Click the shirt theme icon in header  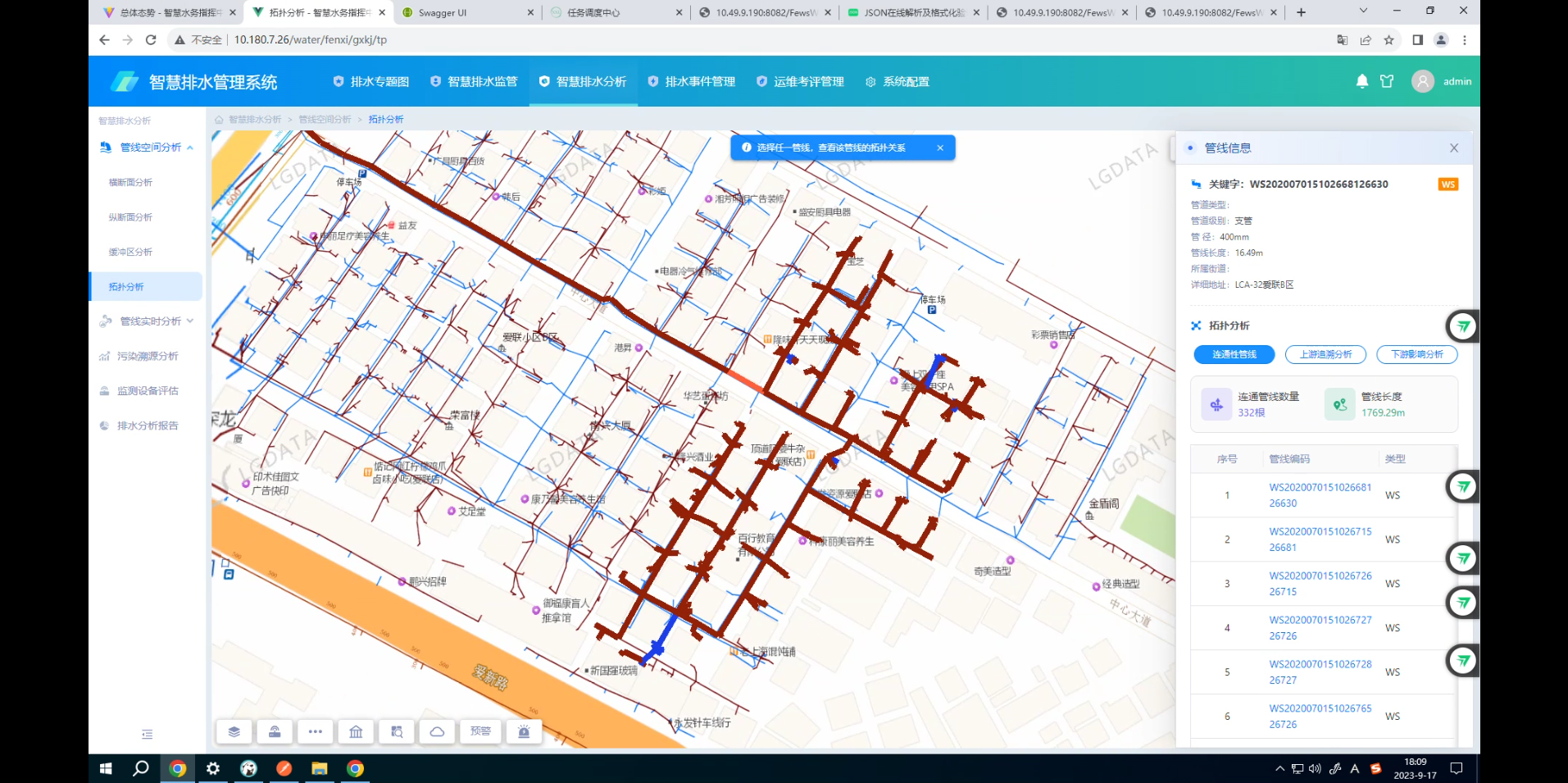coord(1387,81)
